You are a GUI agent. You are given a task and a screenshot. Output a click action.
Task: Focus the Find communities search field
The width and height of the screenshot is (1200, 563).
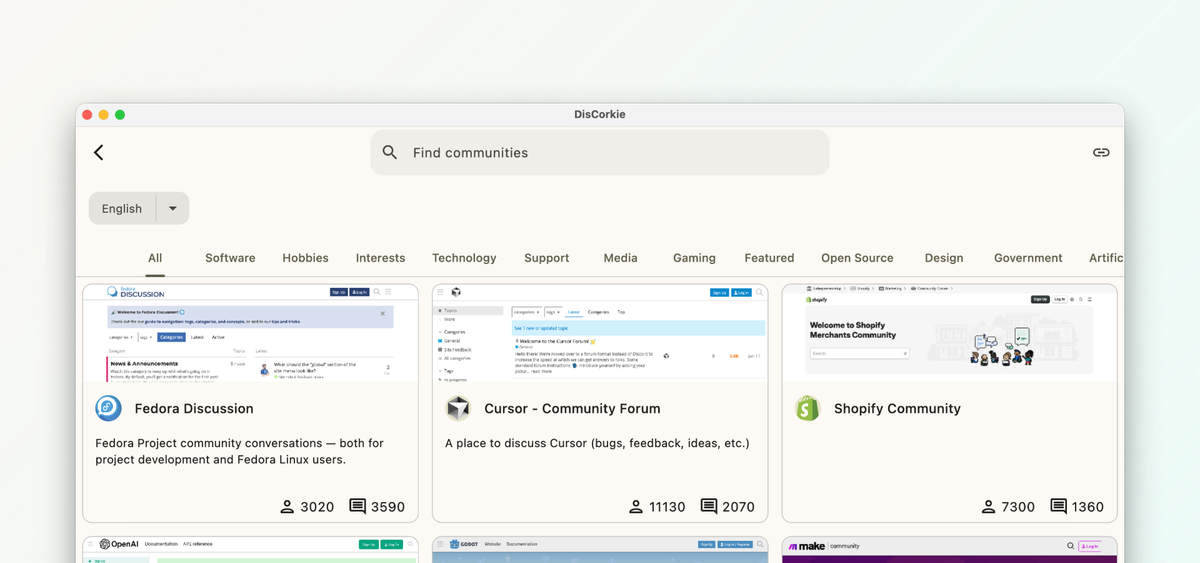[x=600, y=153]
